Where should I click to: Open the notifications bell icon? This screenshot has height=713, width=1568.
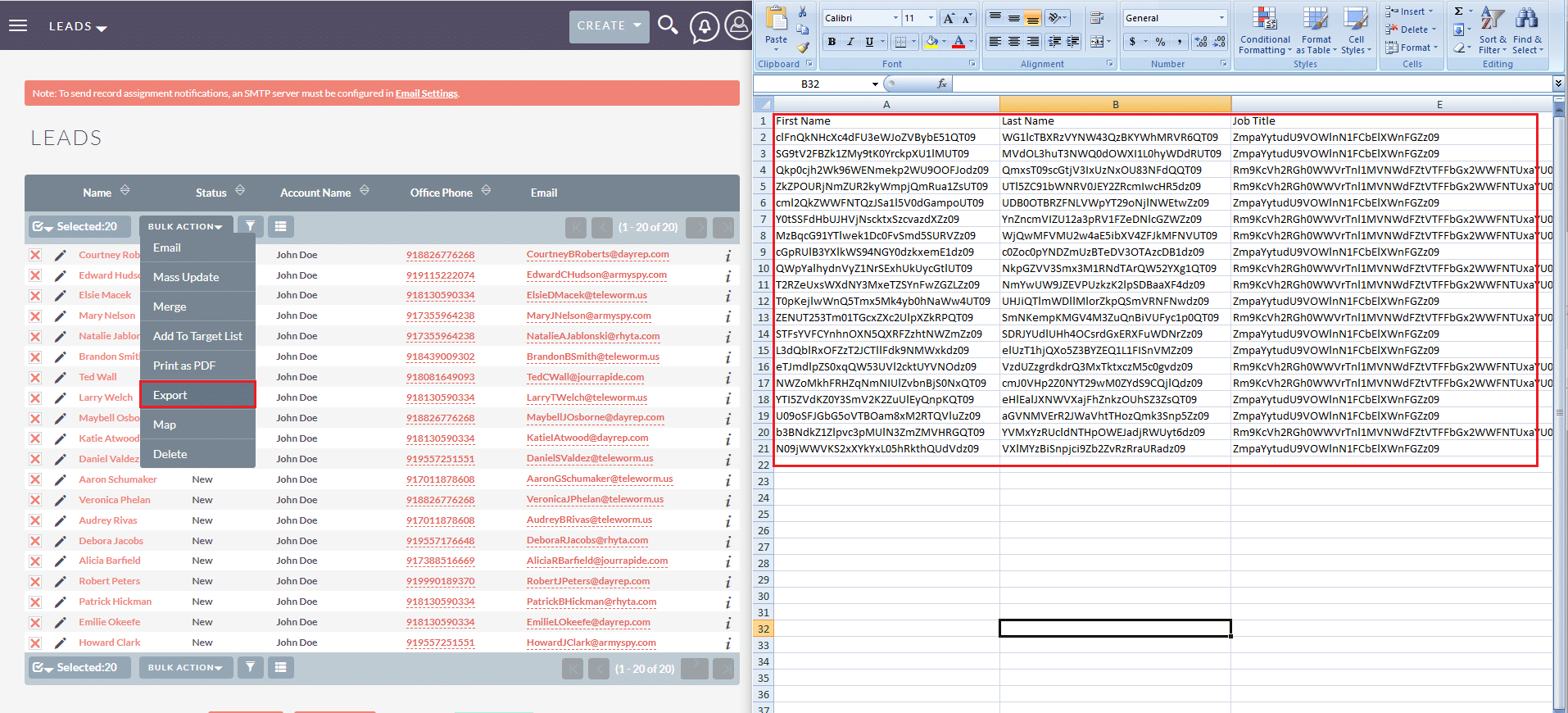704,26
